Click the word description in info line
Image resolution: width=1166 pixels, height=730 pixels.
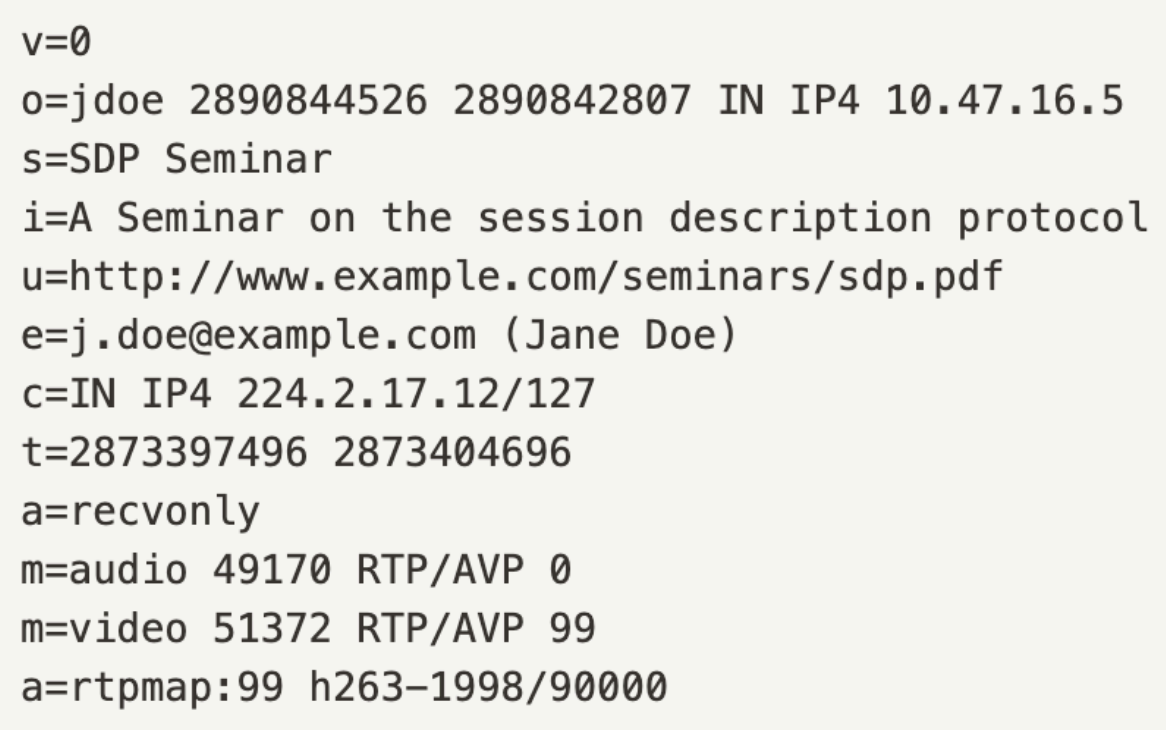[800, 219]
